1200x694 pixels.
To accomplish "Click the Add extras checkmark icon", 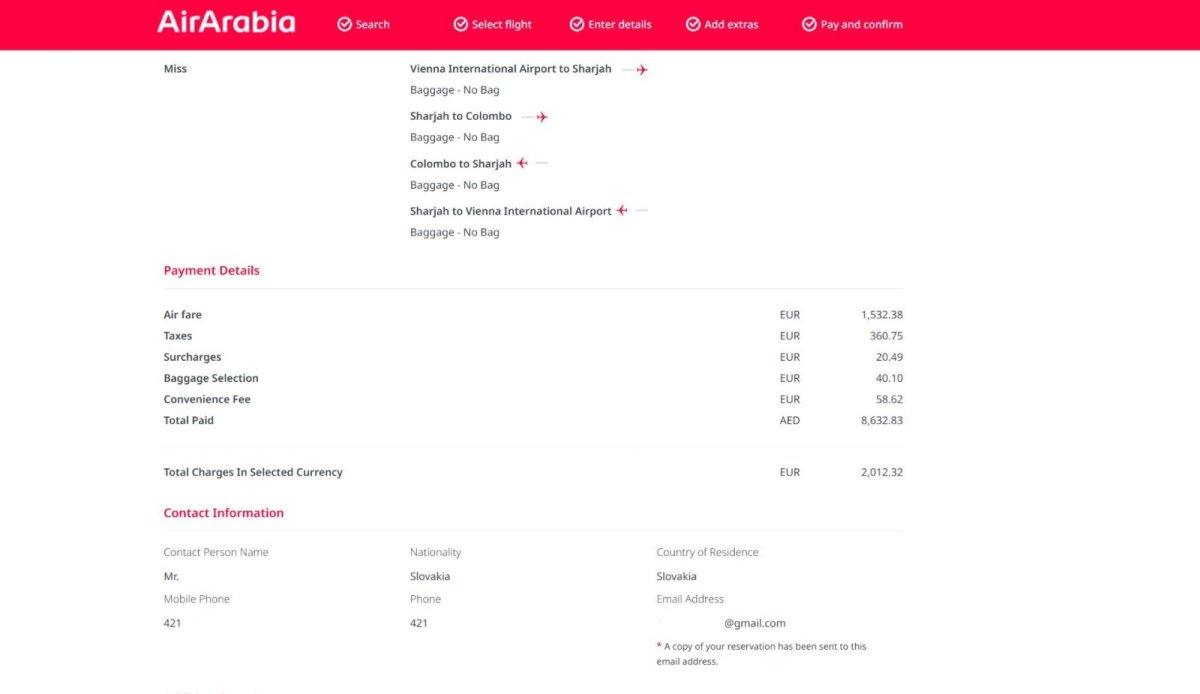I will tap(693, 24).
